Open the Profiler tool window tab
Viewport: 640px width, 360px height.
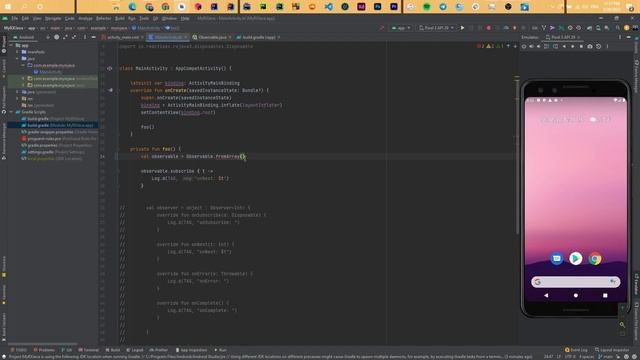pyautogui.click(x=158, y=350)
